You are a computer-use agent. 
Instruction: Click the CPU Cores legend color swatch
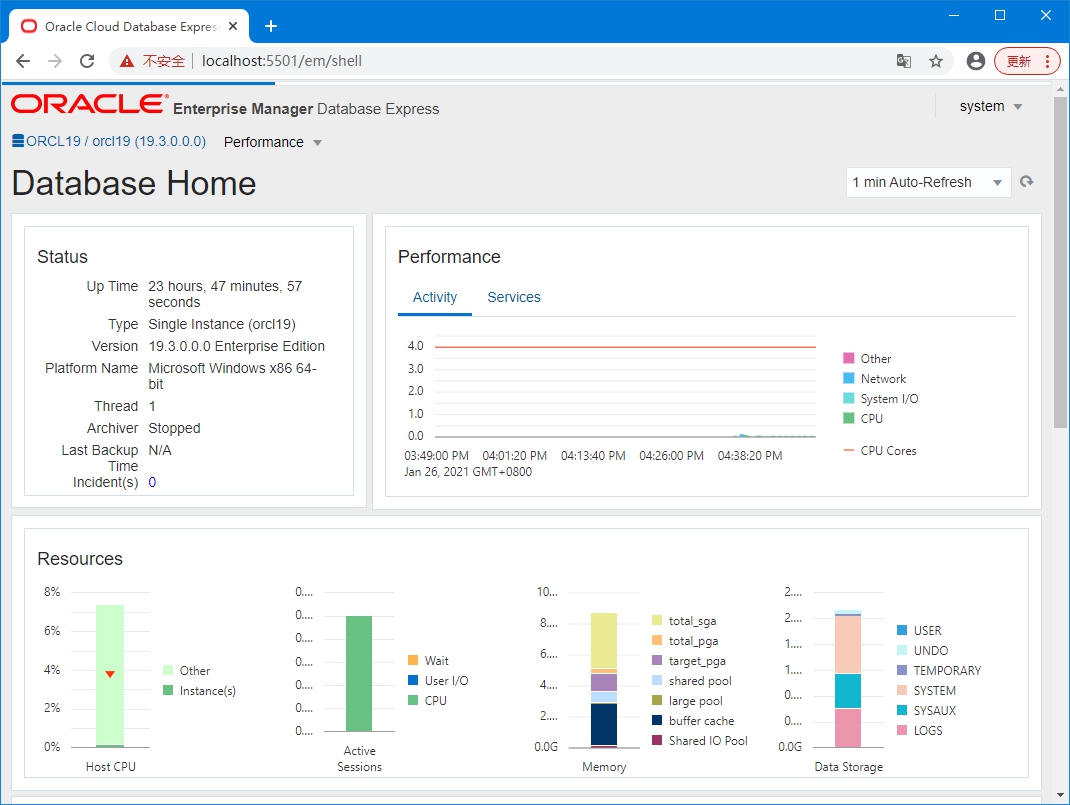pyautogui.click(x=849, y=451)
